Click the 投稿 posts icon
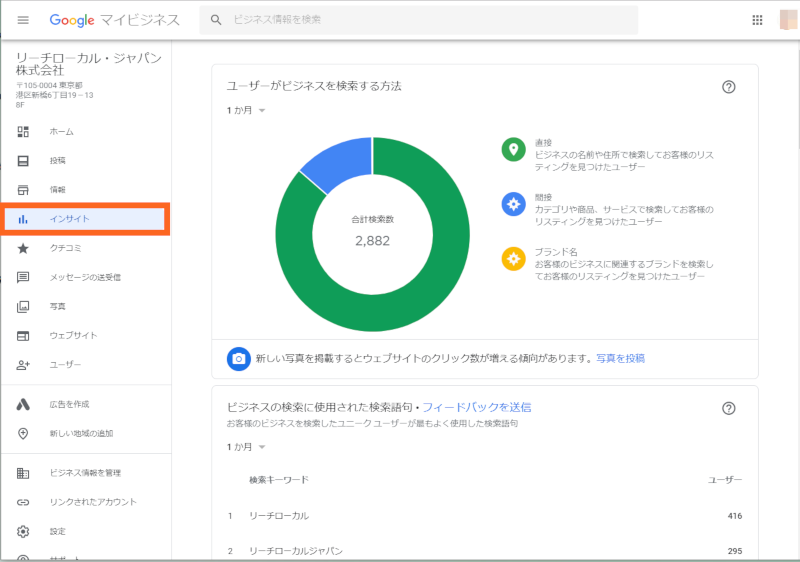The height and width of the screenshot is (562, 800). point(23,161)
